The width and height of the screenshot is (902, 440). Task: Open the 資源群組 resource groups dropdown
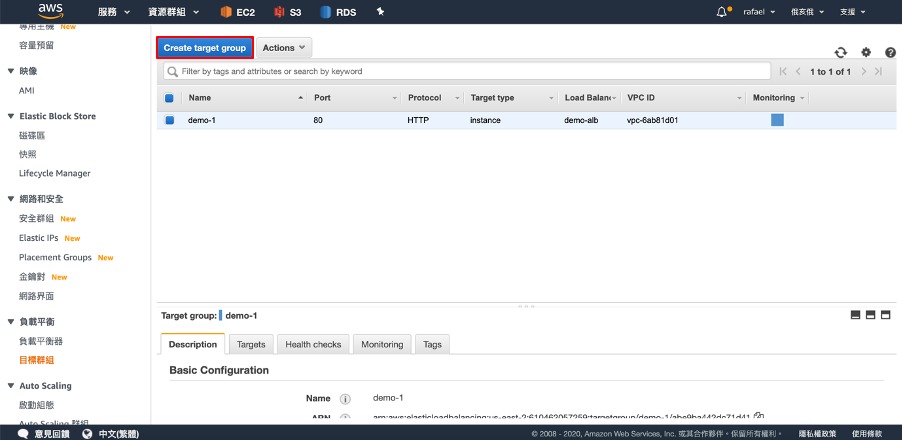[174, 12]
